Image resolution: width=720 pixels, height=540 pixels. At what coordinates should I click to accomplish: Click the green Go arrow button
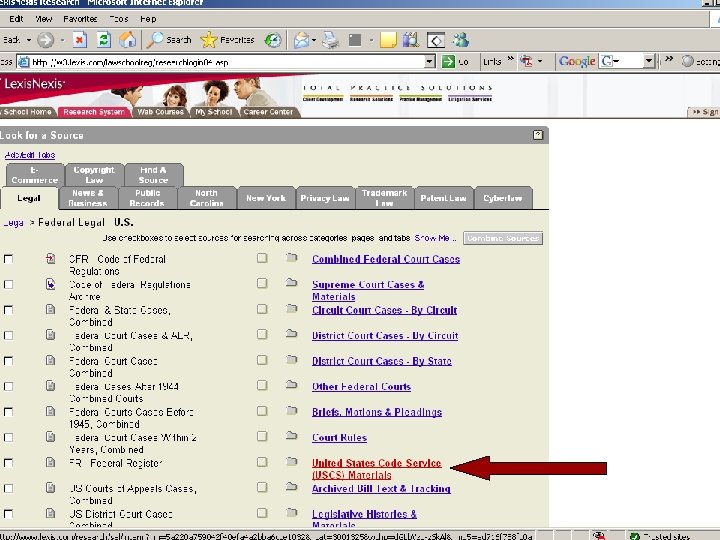448,61
